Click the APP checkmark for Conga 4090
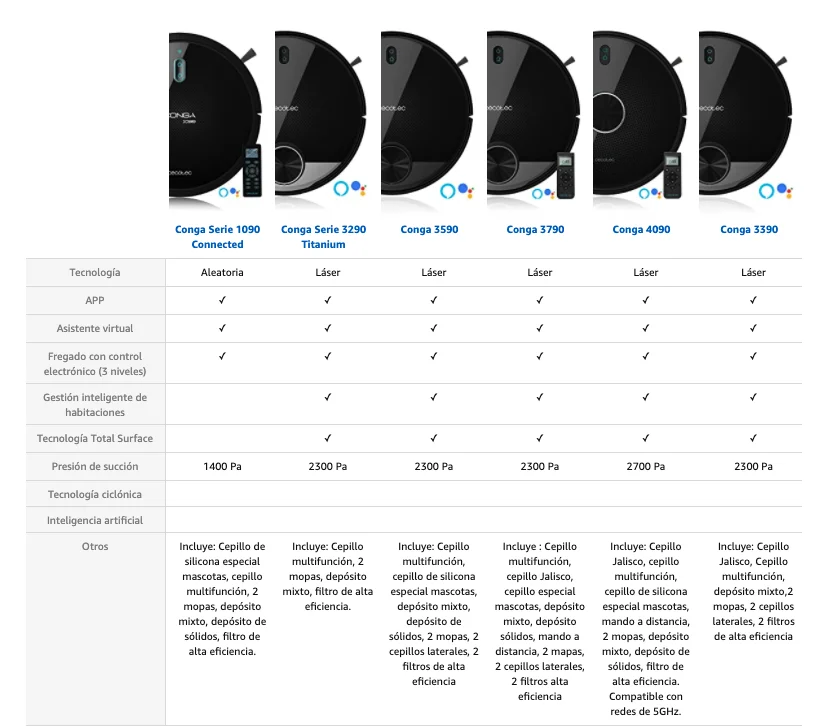Image resolution: width=816 pixels, height=726 pixels. tap(646, 300)
